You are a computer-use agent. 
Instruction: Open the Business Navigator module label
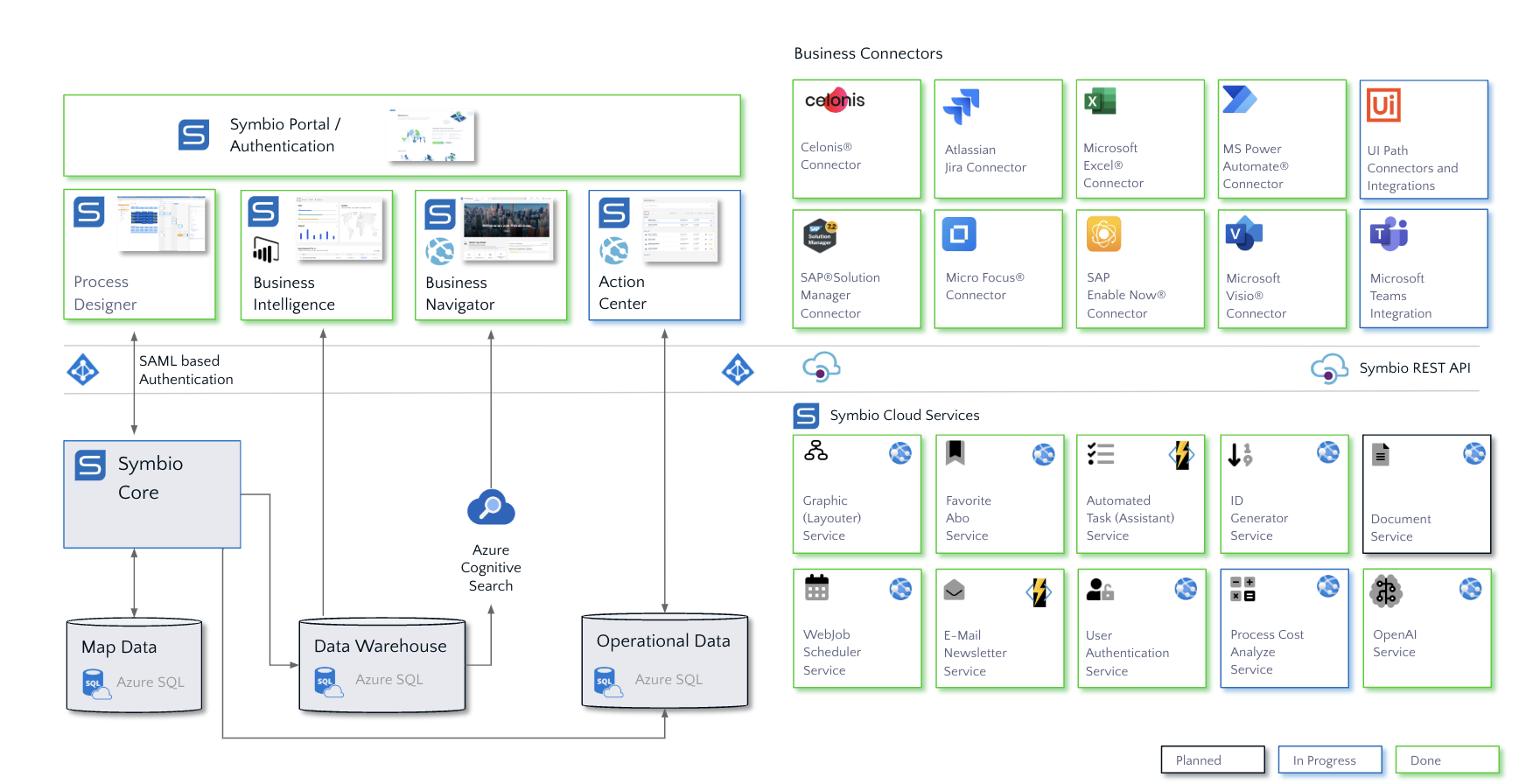[x=460, y=293]
